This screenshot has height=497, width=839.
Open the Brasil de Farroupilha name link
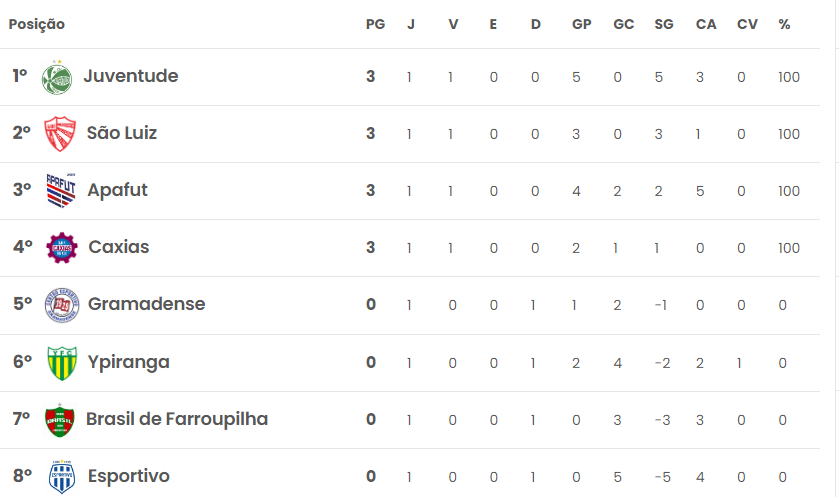coord(177,419)
